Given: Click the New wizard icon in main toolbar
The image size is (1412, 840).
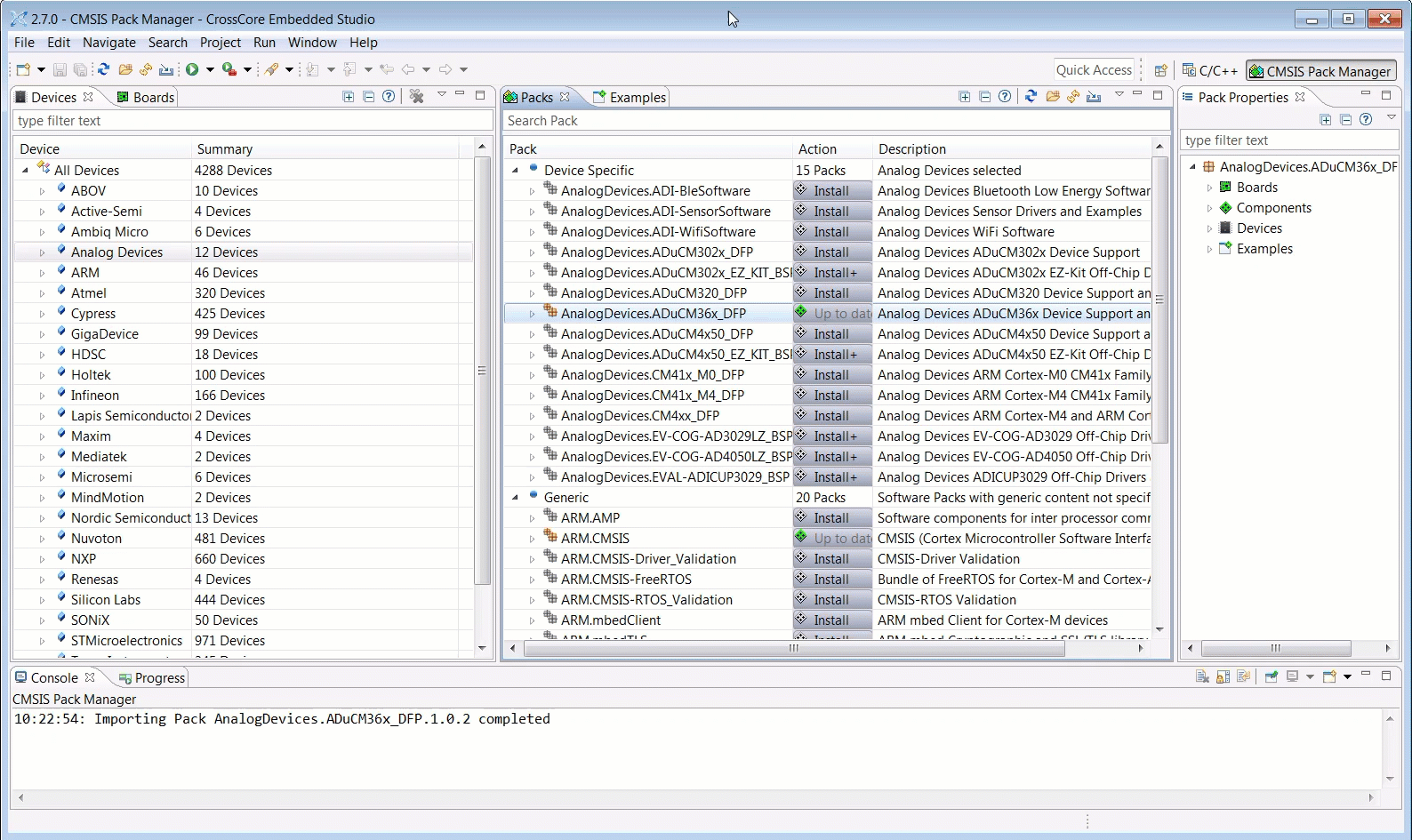Looking at the screenshot, I should [24, 69].
